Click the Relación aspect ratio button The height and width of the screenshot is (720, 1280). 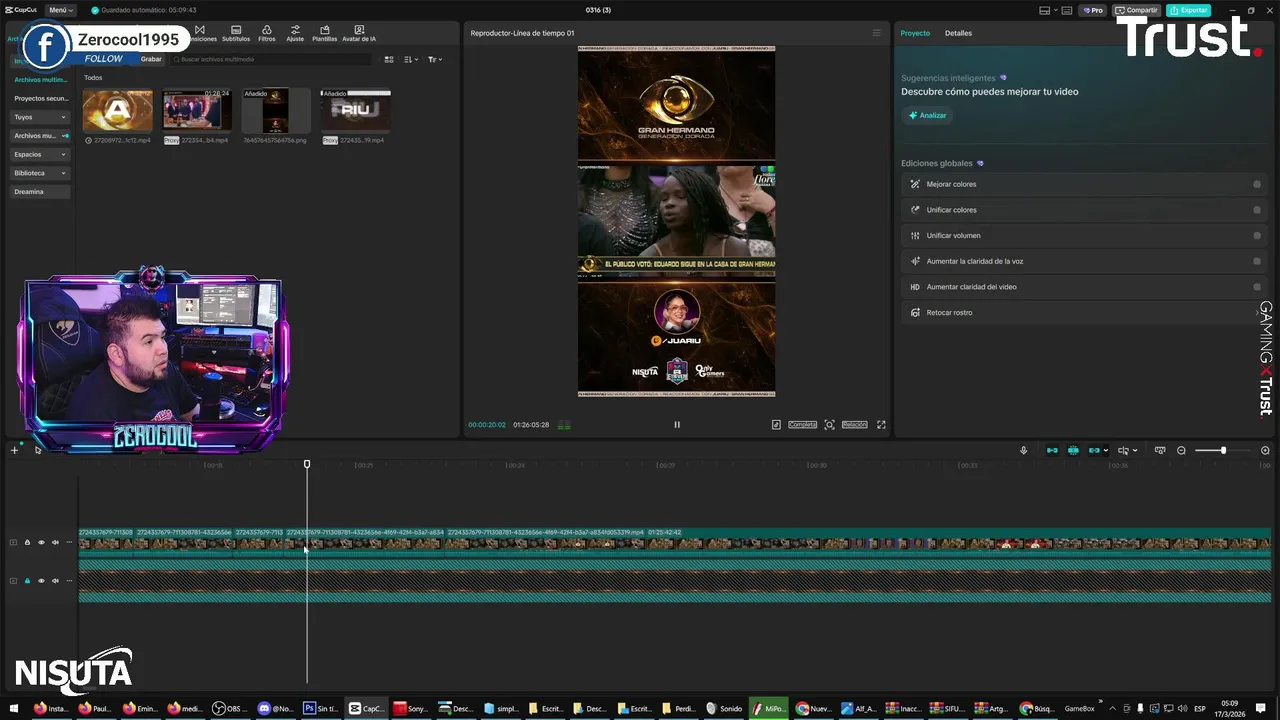[854, 425]
